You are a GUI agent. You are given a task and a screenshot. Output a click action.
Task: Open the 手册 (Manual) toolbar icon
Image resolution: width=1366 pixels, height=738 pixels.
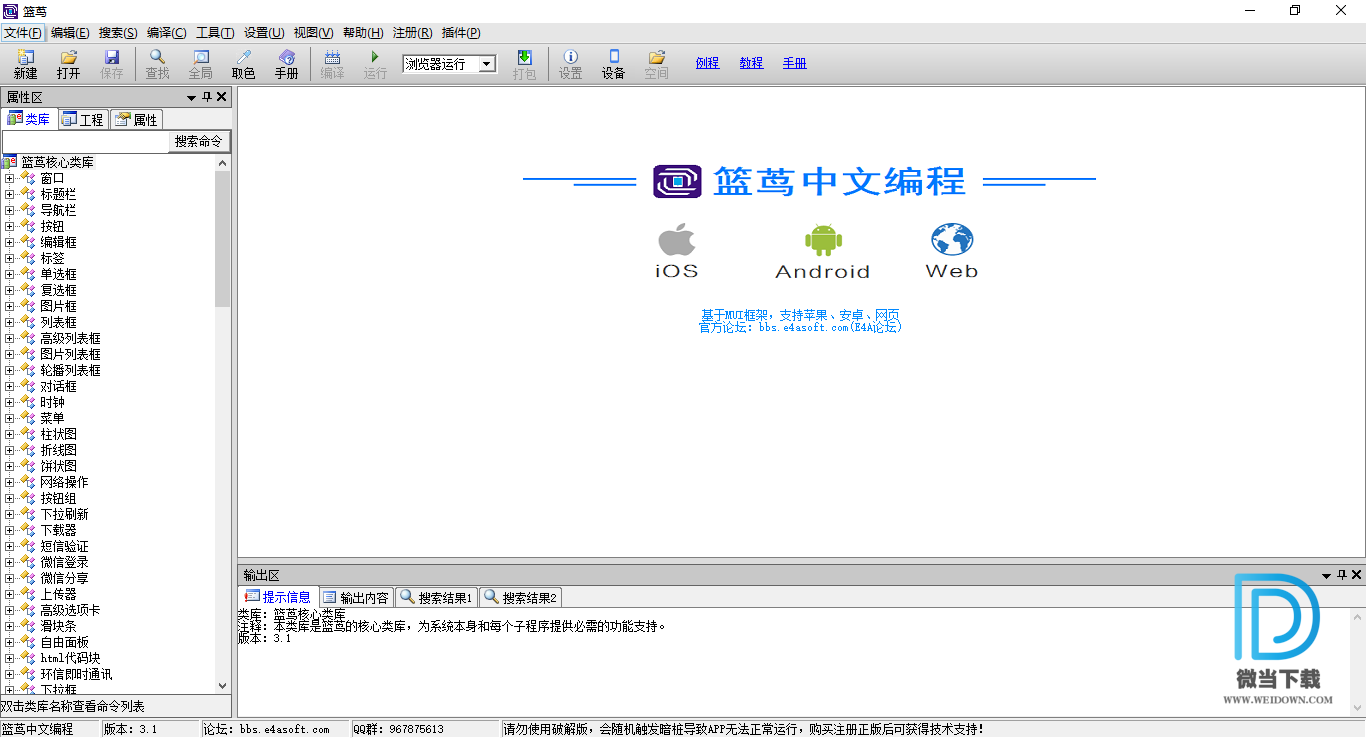click(287, 64)
